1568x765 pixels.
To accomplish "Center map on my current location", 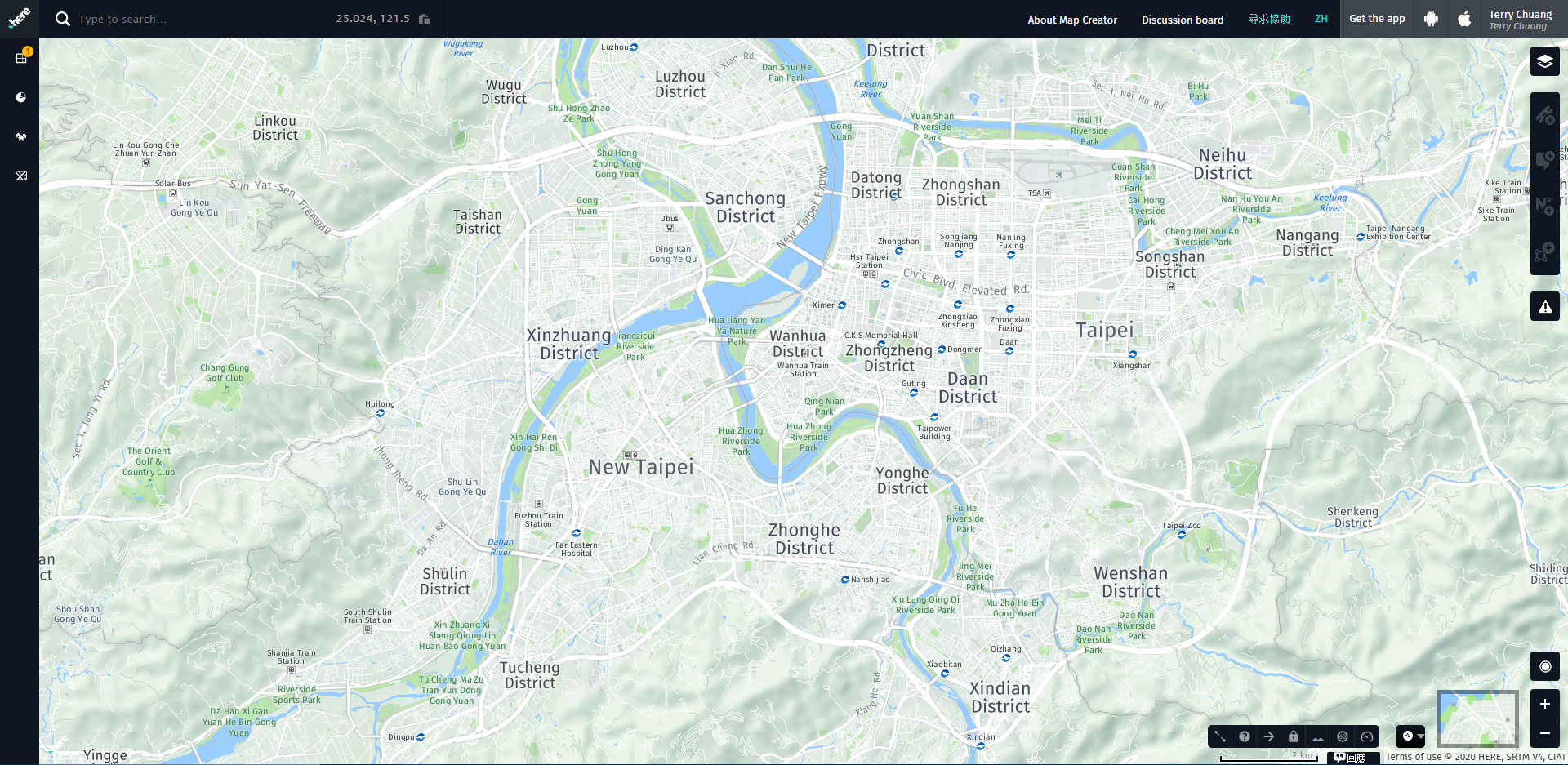I will click(x=1544, y=666).
